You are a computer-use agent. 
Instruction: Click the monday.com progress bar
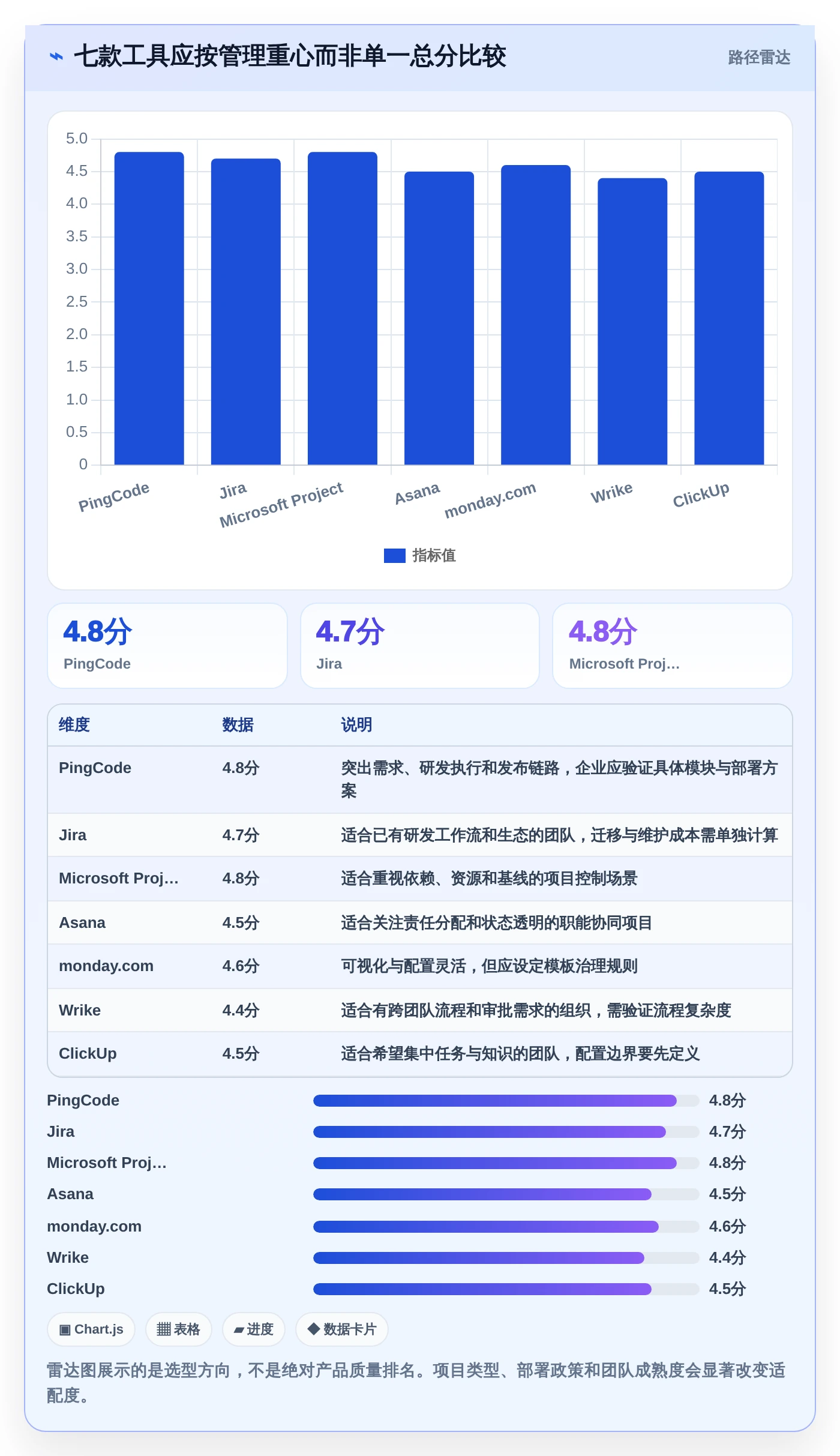(506, 1227)
